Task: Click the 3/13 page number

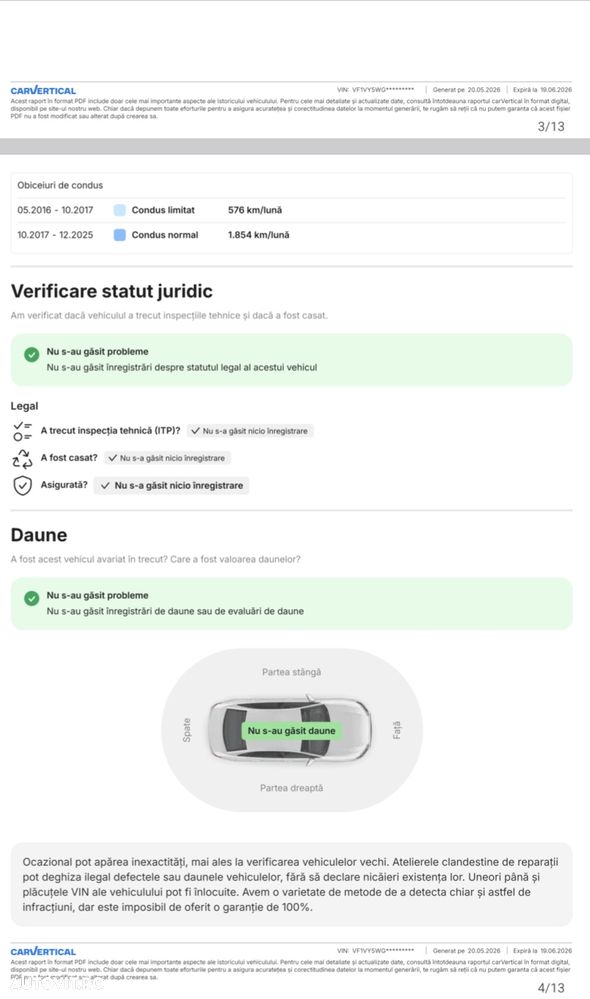Action: click(x=551, y=127)
